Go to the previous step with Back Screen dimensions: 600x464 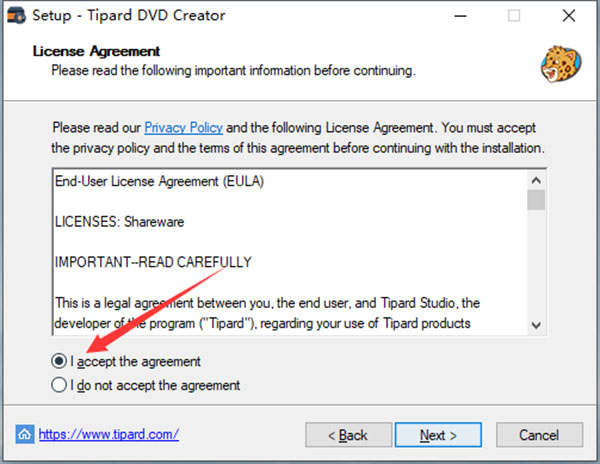click(349, 435)
